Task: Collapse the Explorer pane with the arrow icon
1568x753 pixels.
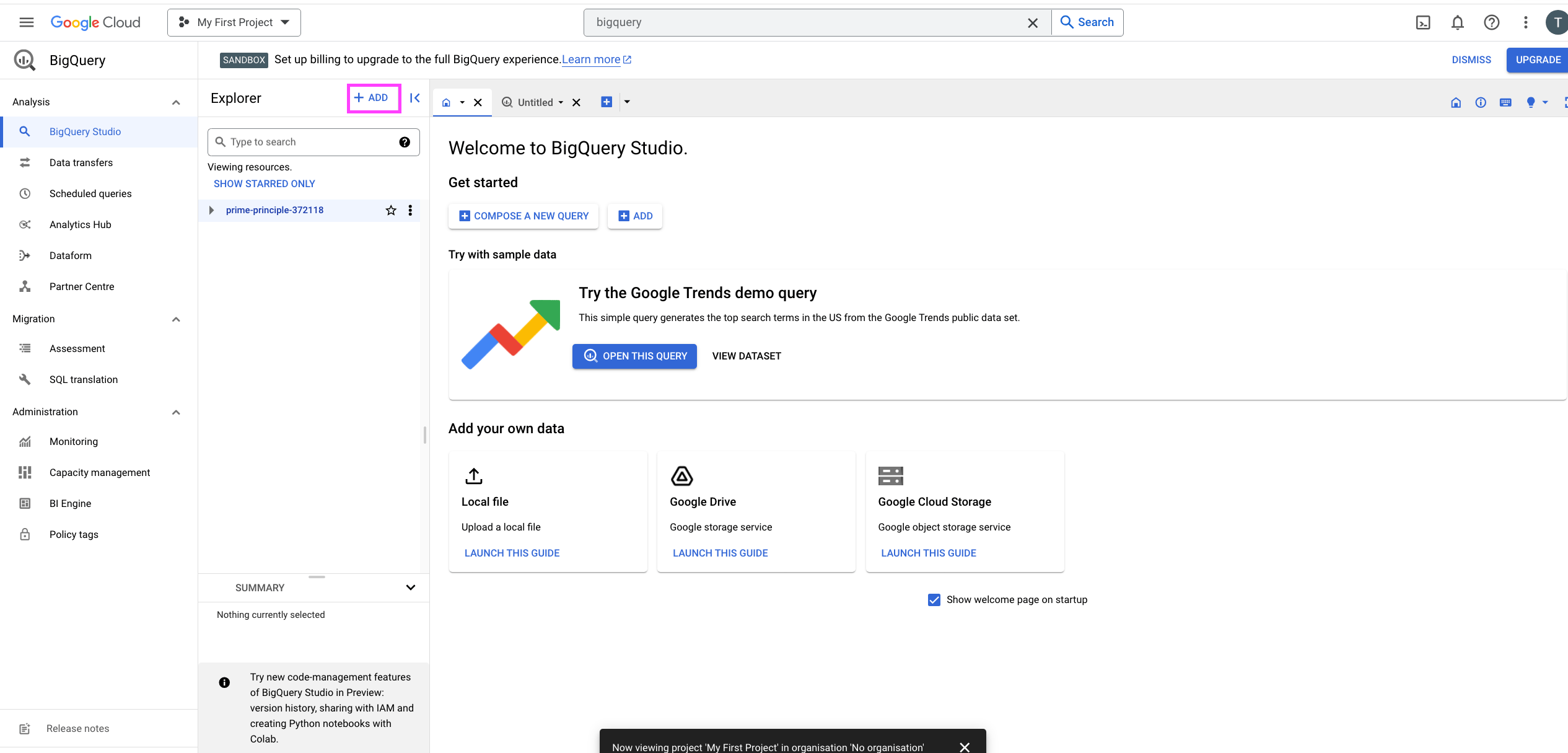Action: pos(415,98)
